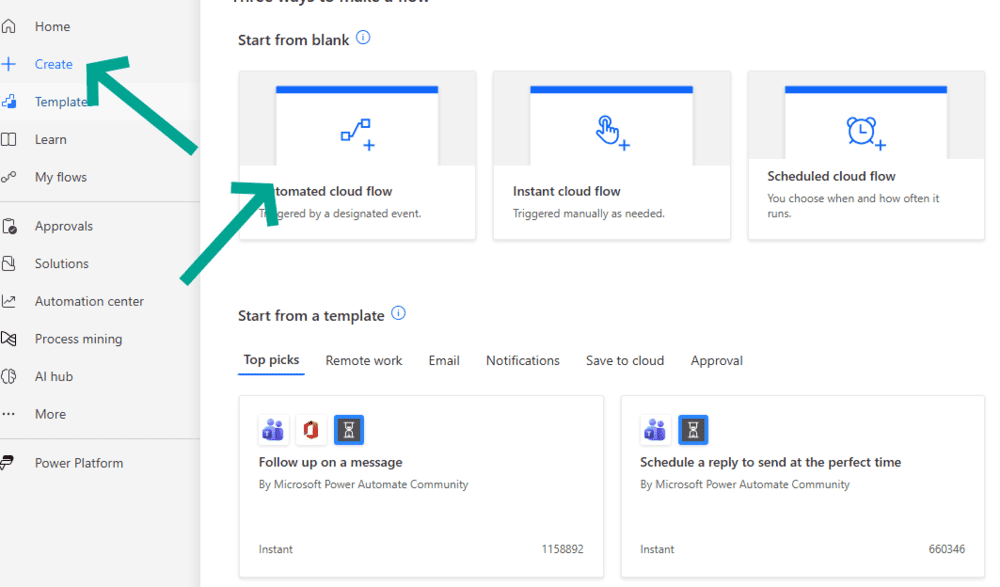Open Power Platform link

coord(78,463)
